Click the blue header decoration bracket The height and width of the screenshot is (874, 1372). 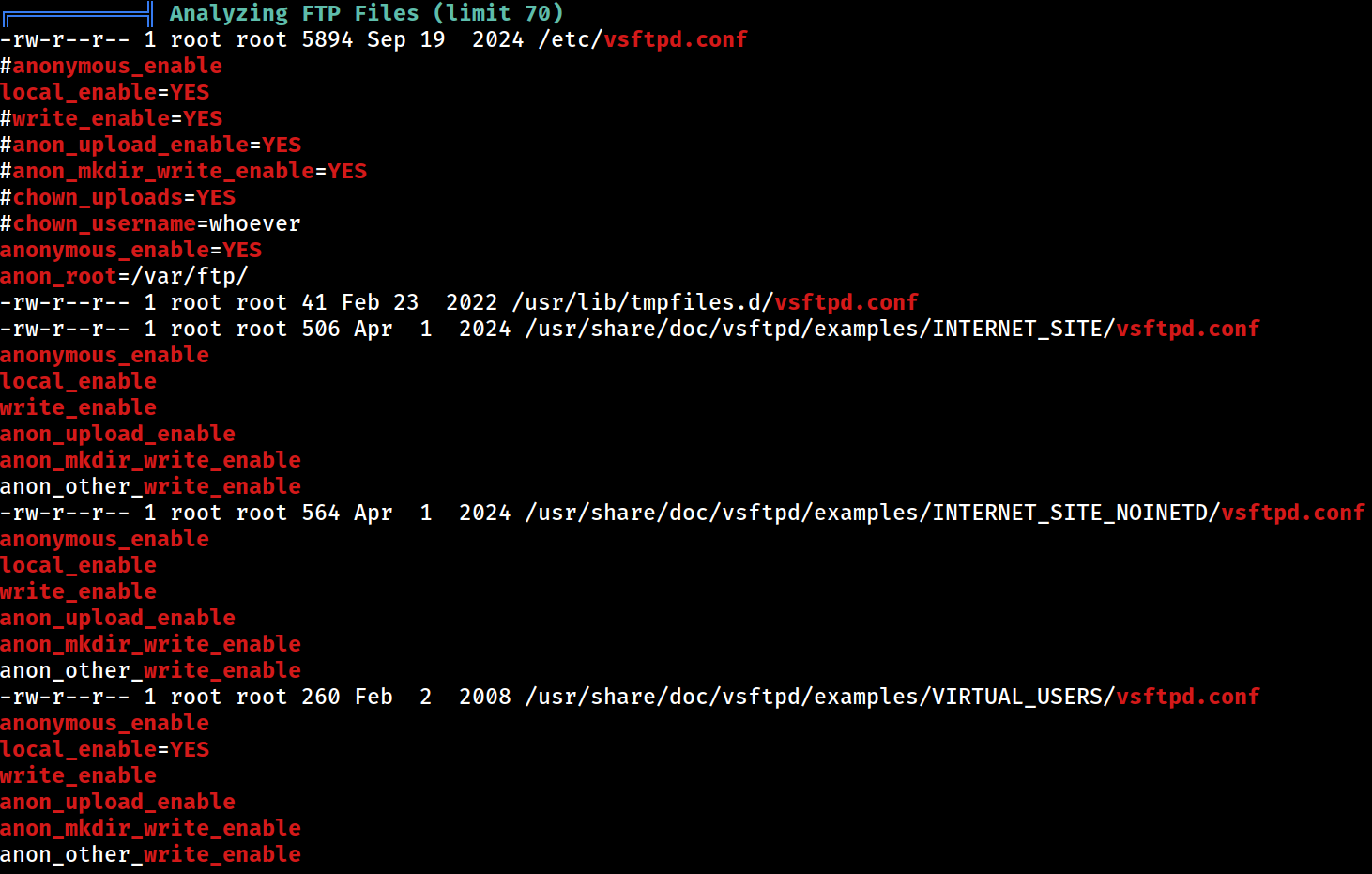(77, 14)
